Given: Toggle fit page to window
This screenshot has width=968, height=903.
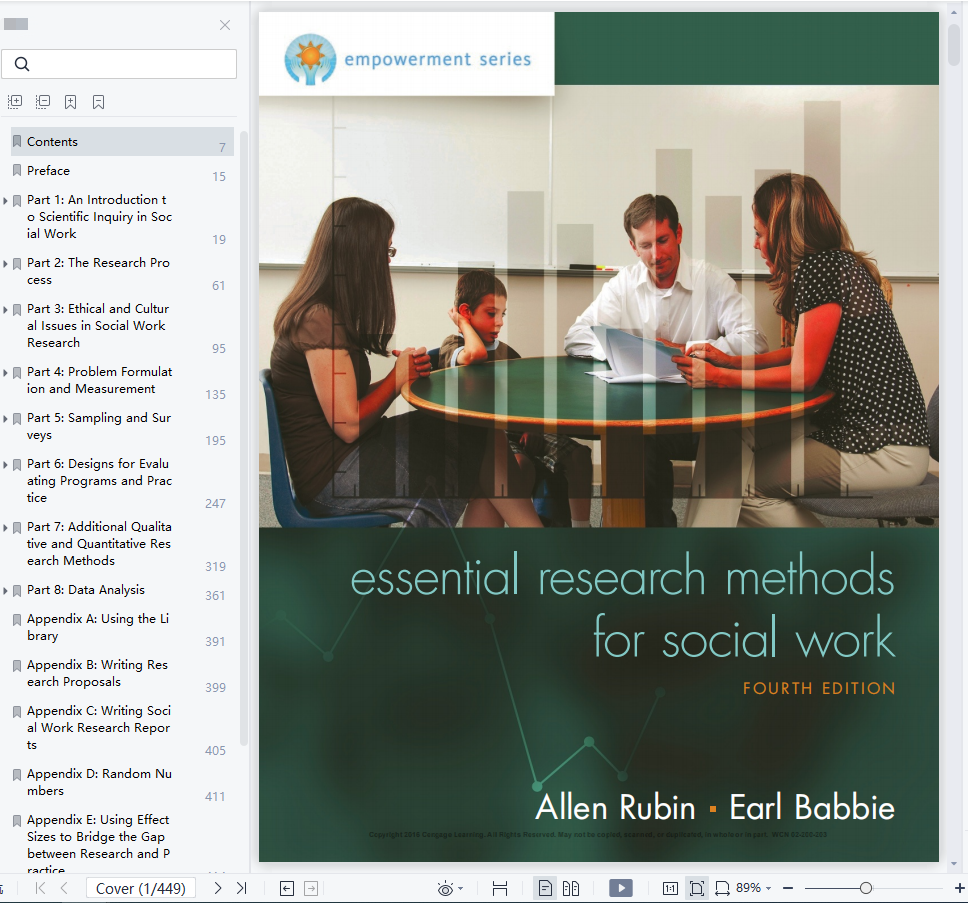Looking at the screenshot, I should click(x=697, y=888).
